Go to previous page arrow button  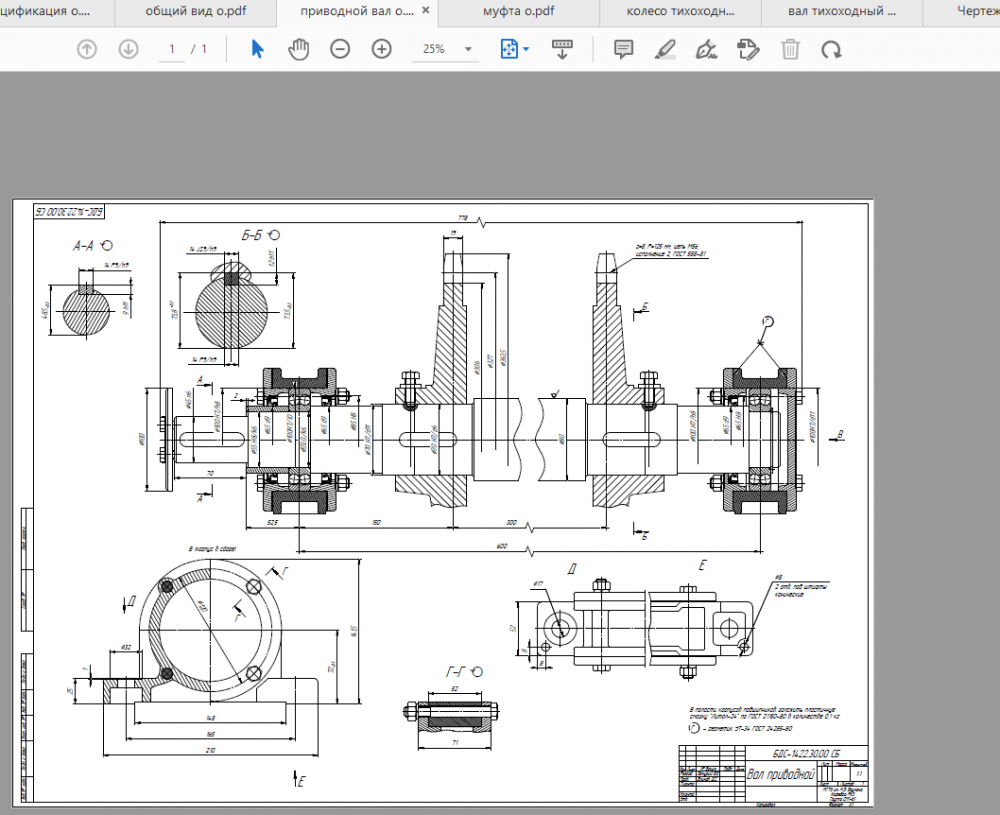87,49
